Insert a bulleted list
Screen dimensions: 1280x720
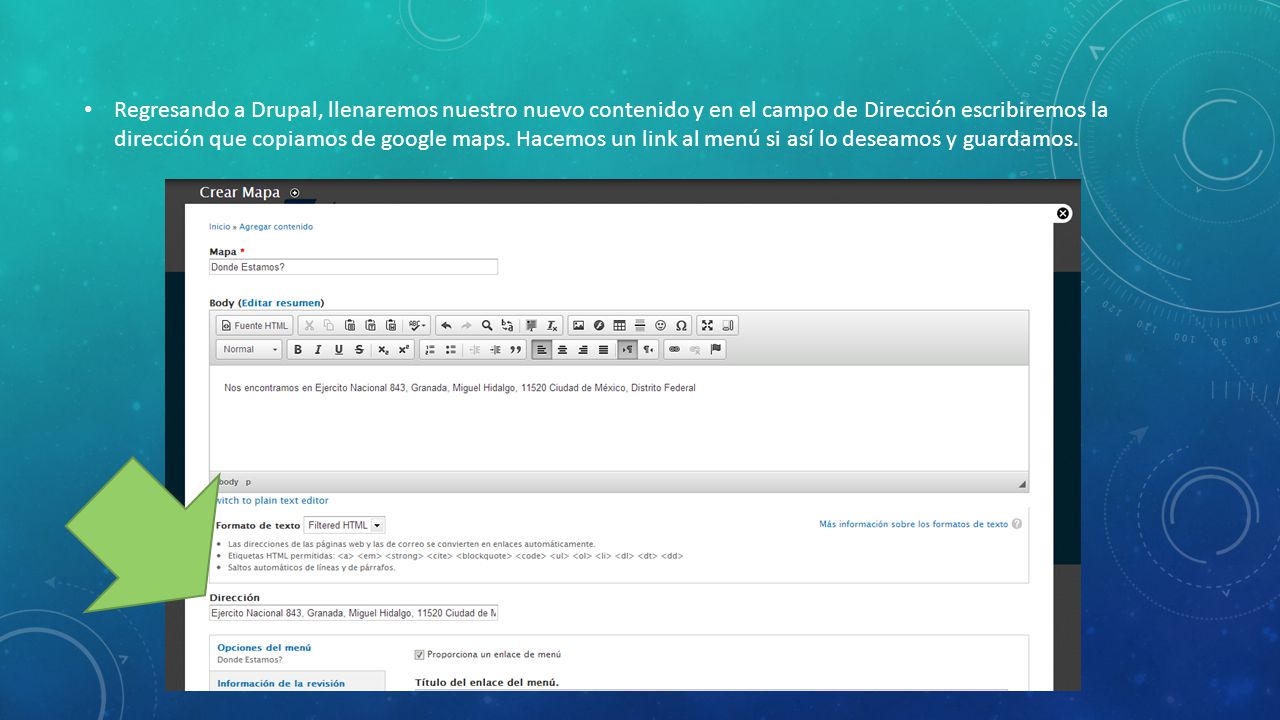(450, 349)
